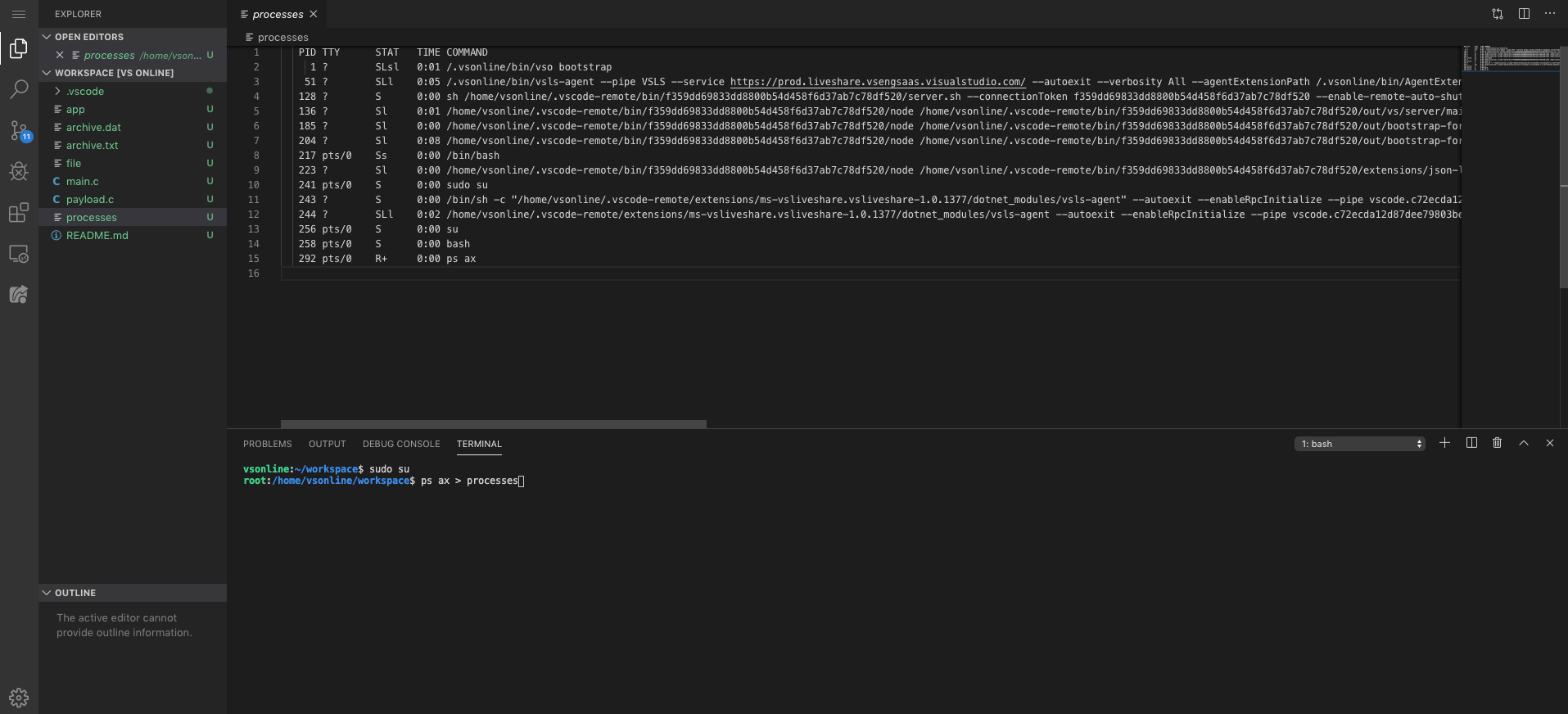Create a new terminal with plus icon
This screenshot has width=1568, height=714.
click(x=1445, y=443)
